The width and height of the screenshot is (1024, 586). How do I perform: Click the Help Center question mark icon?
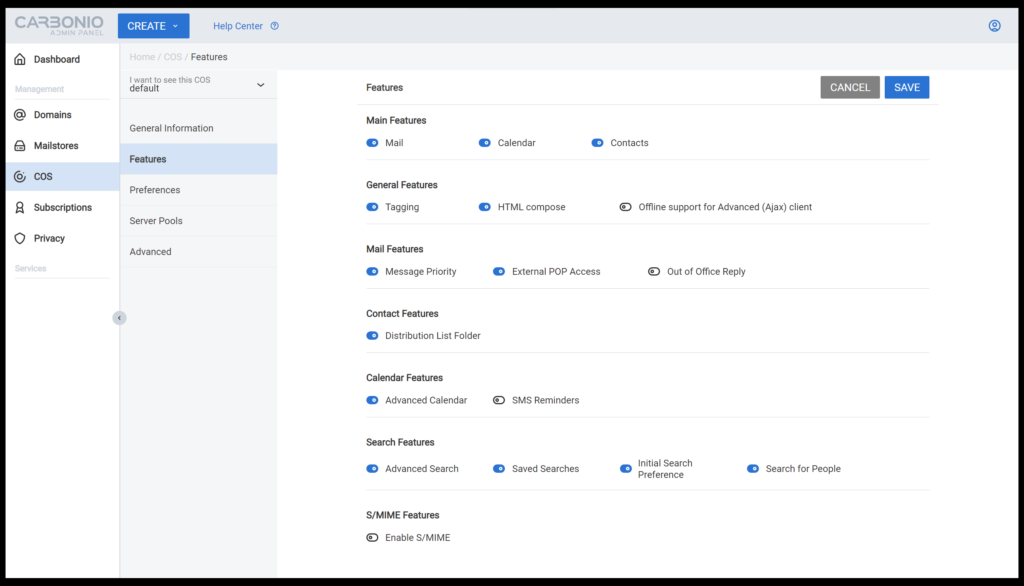274,26
